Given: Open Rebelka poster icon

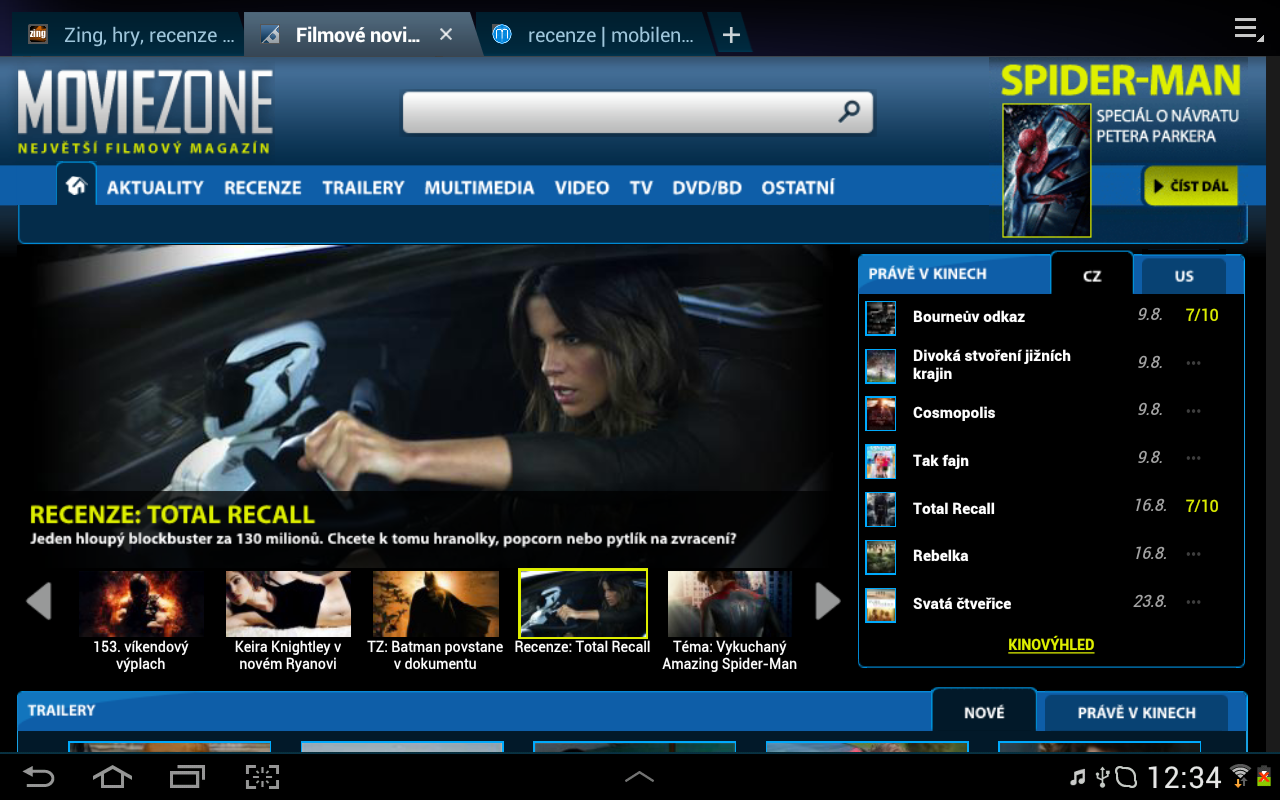Looking at the screenshot, I should [880, 556].
